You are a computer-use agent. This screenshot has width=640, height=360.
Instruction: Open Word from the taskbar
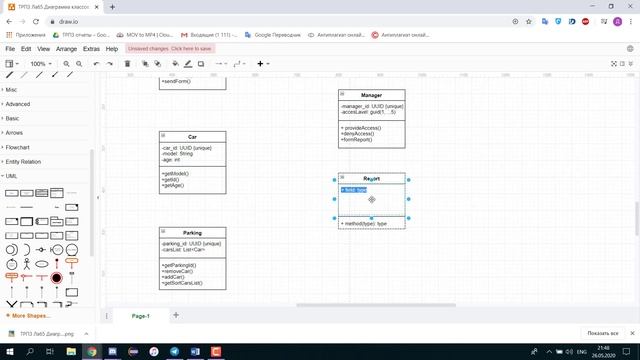[x=195, y=351]
